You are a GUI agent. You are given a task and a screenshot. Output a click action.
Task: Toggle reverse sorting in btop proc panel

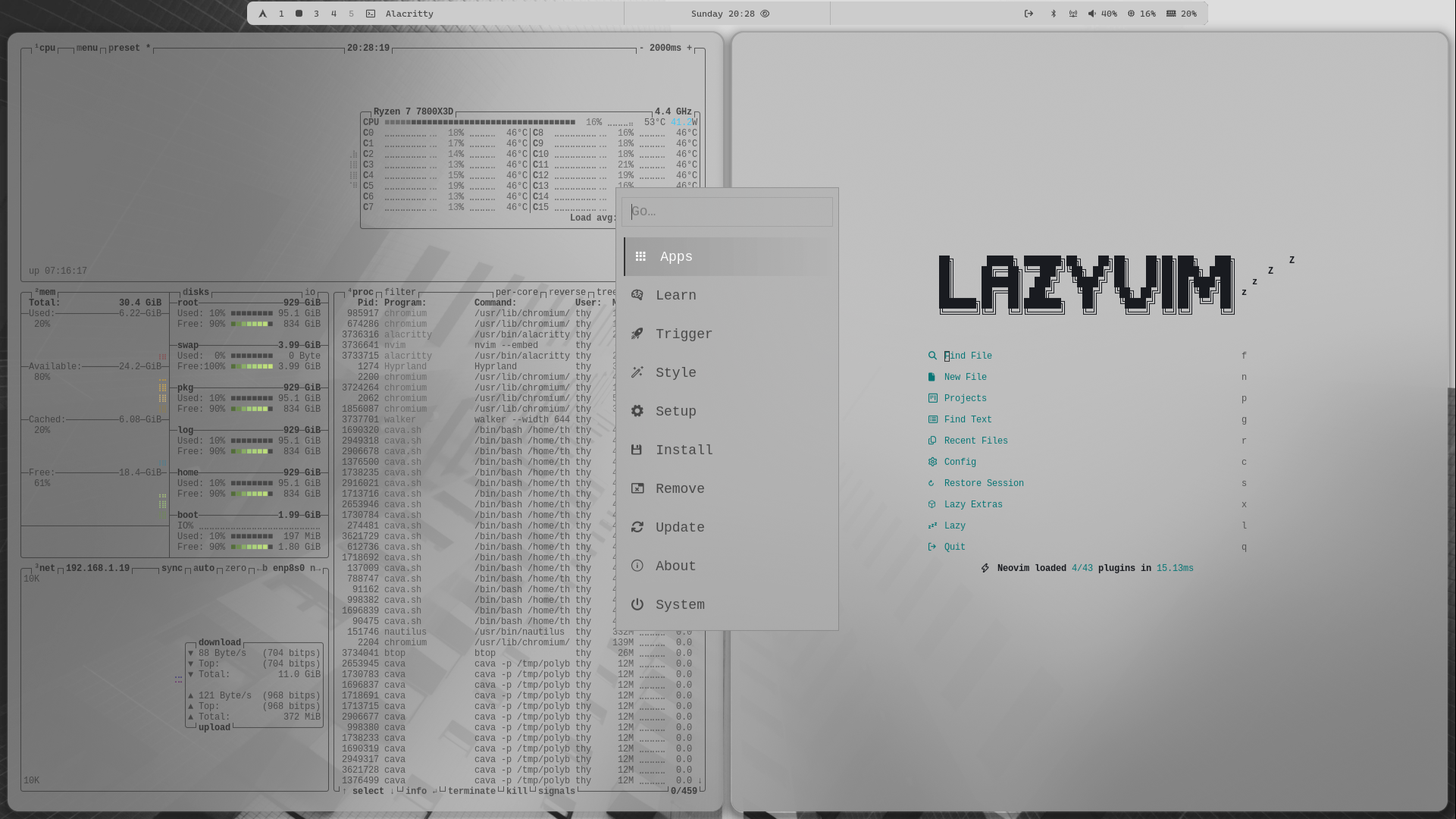click(567, 292)
